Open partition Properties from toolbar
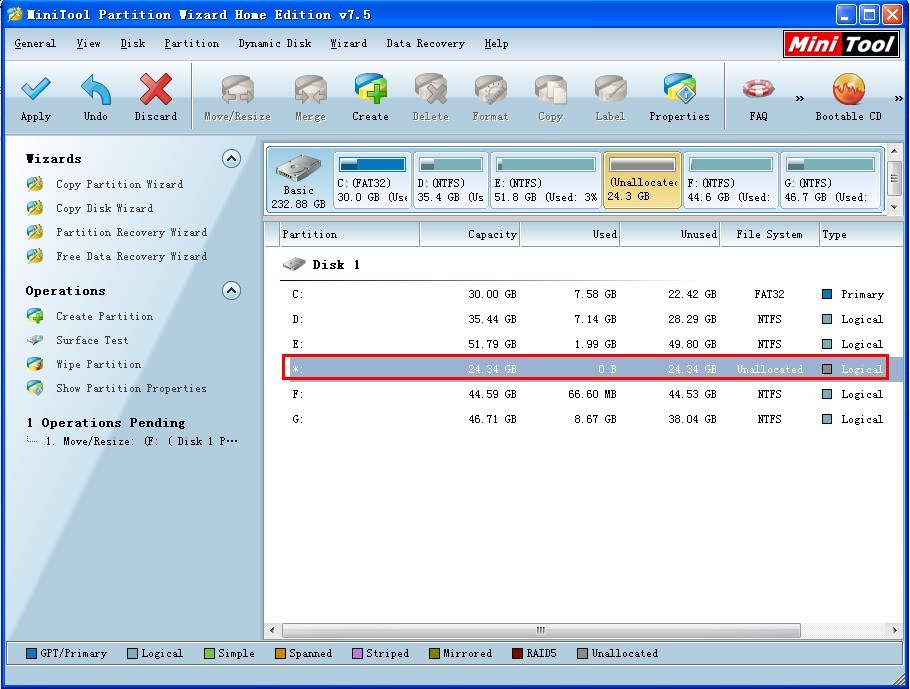The height and width of the screenshot is (689, 910). pos(679,98)
